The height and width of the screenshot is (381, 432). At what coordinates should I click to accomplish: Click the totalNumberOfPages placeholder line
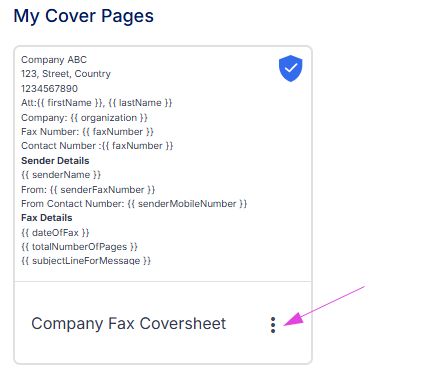pyautogui.click(x=79, y=247)
